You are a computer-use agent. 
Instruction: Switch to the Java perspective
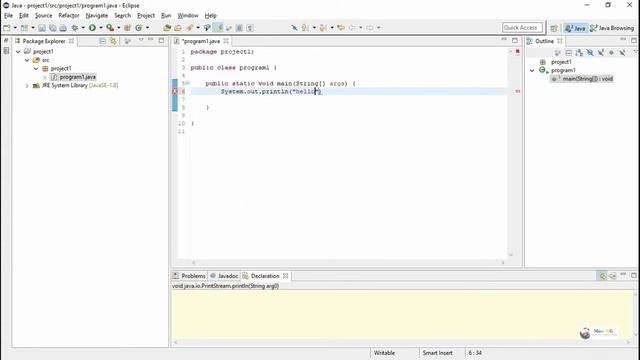(x=576, y=28)
